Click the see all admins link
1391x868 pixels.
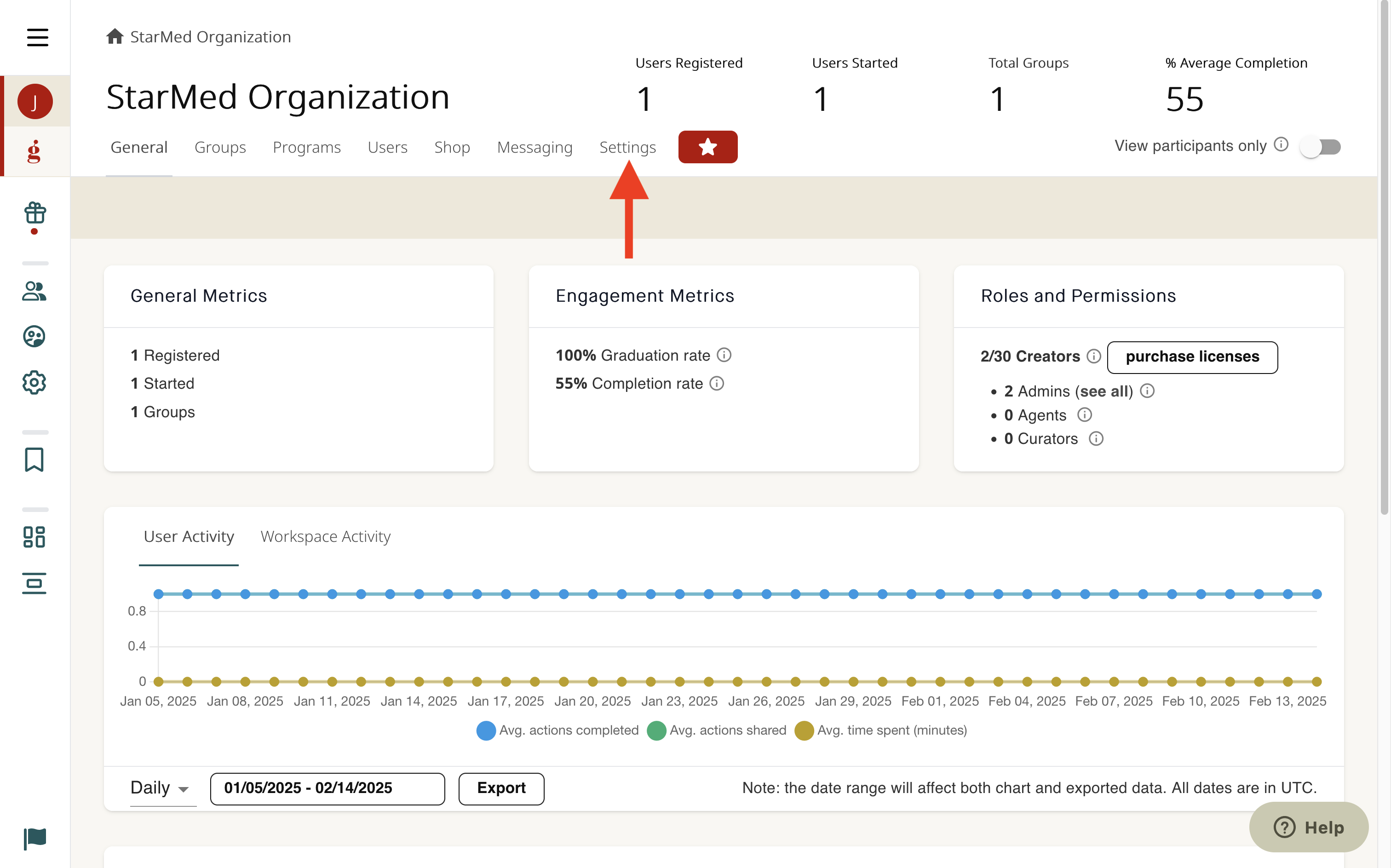(1105, 391)
